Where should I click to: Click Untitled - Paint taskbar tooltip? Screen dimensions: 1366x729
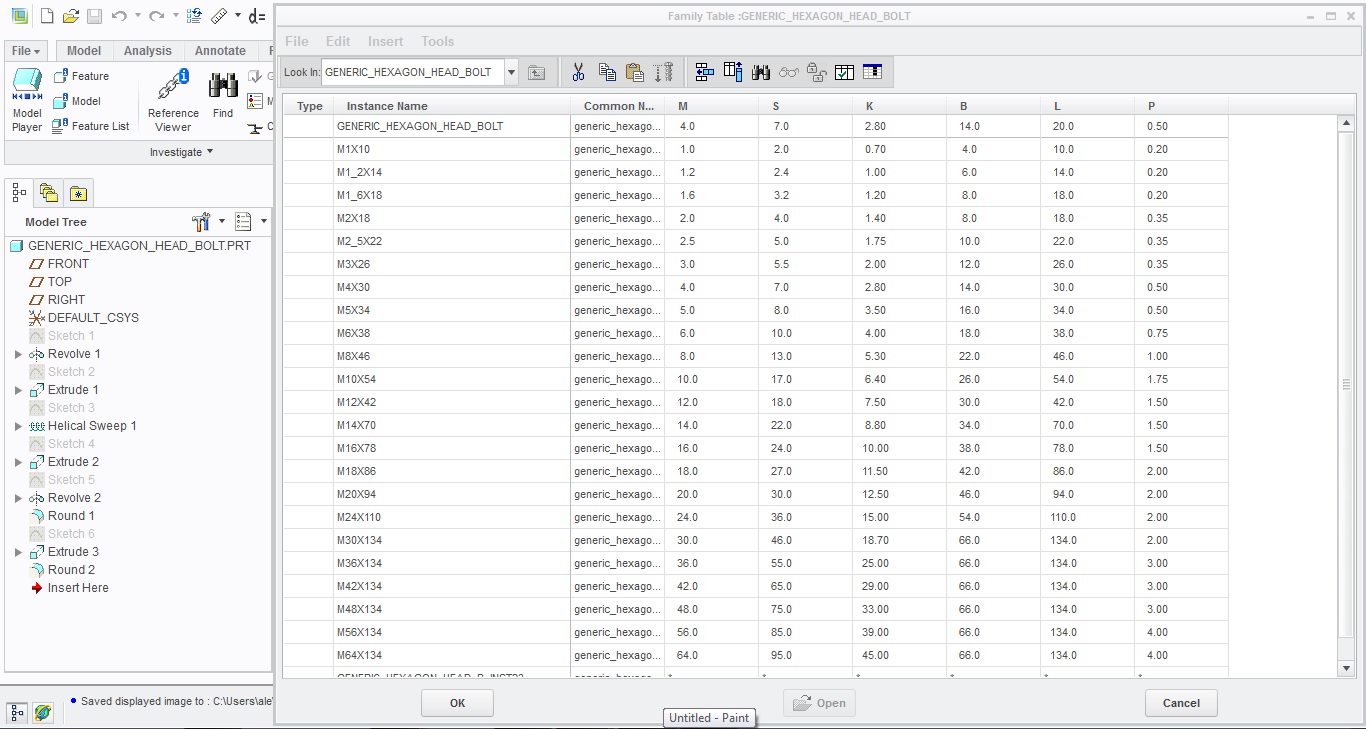709,718
